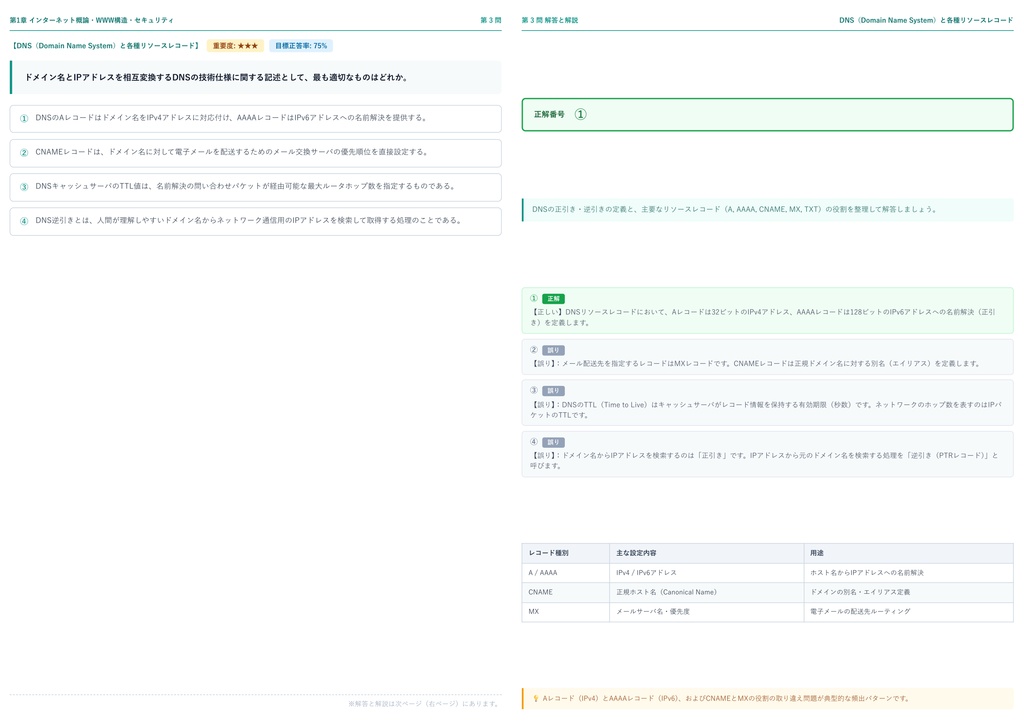Click the 目標正答率: 75% badge
Viewport: 1024px width, 724px height.
click(301, 46)
